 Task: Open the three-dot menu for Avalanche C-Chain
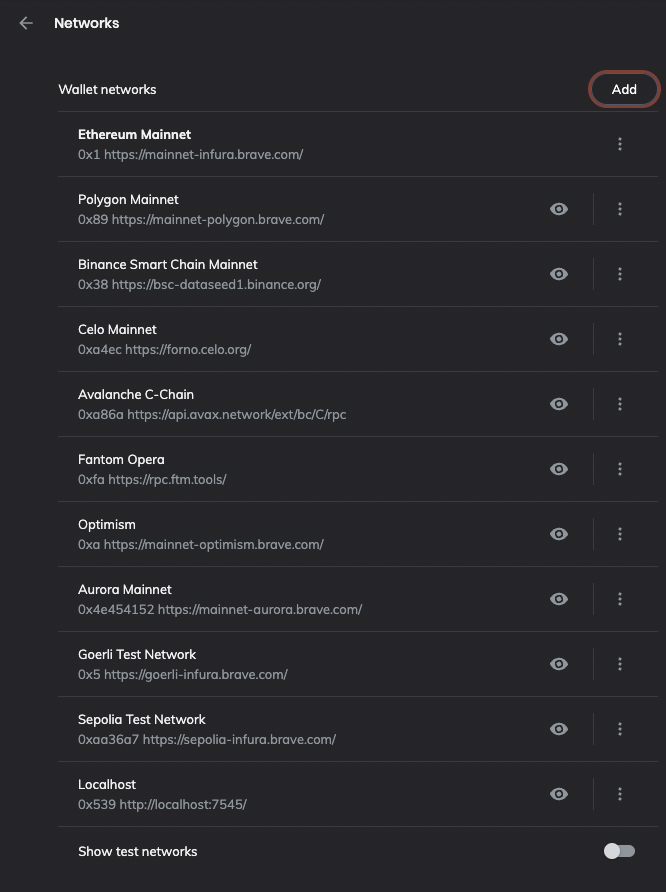point(620,404)
